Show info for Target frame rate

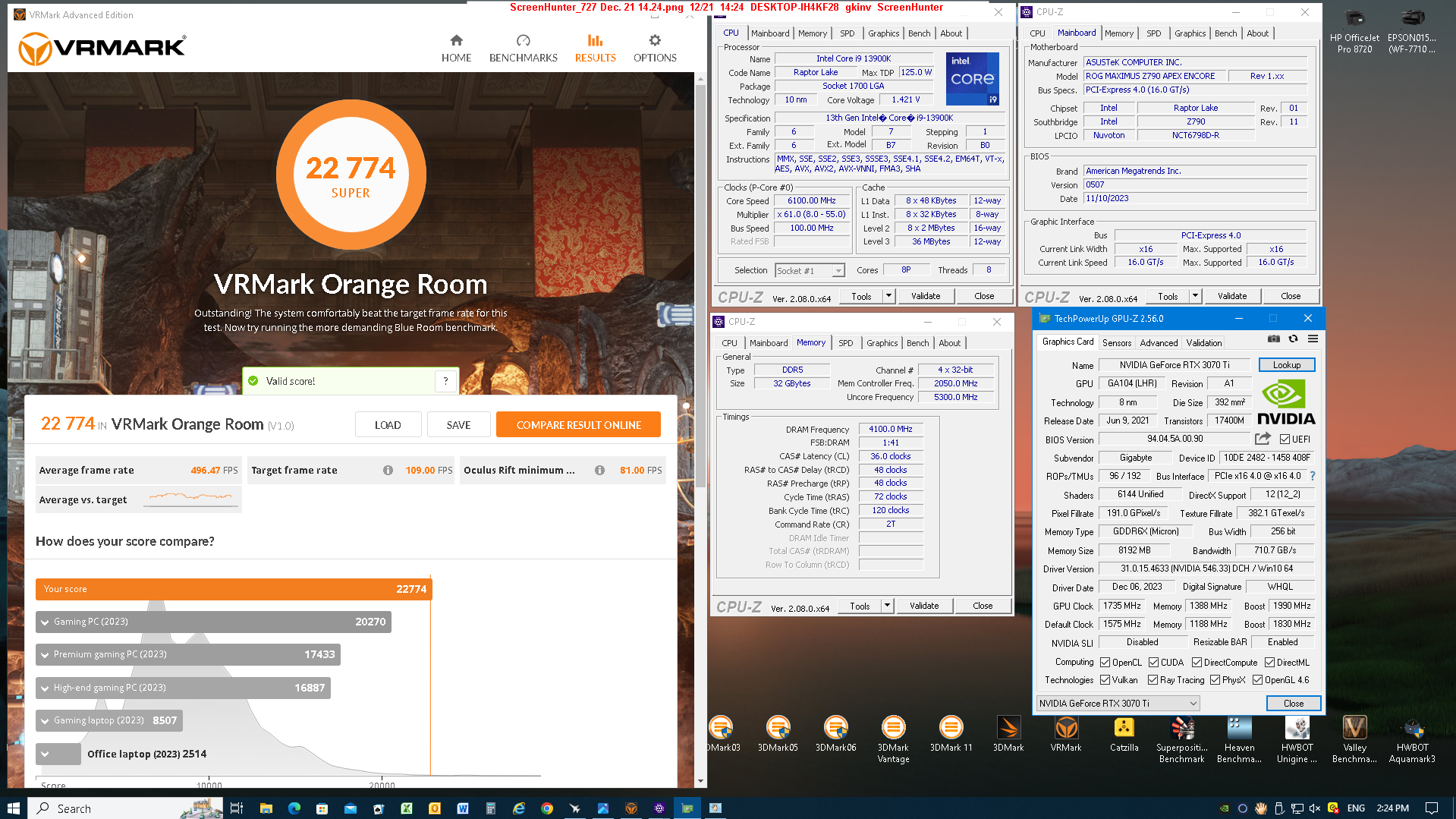click(388, 471)
